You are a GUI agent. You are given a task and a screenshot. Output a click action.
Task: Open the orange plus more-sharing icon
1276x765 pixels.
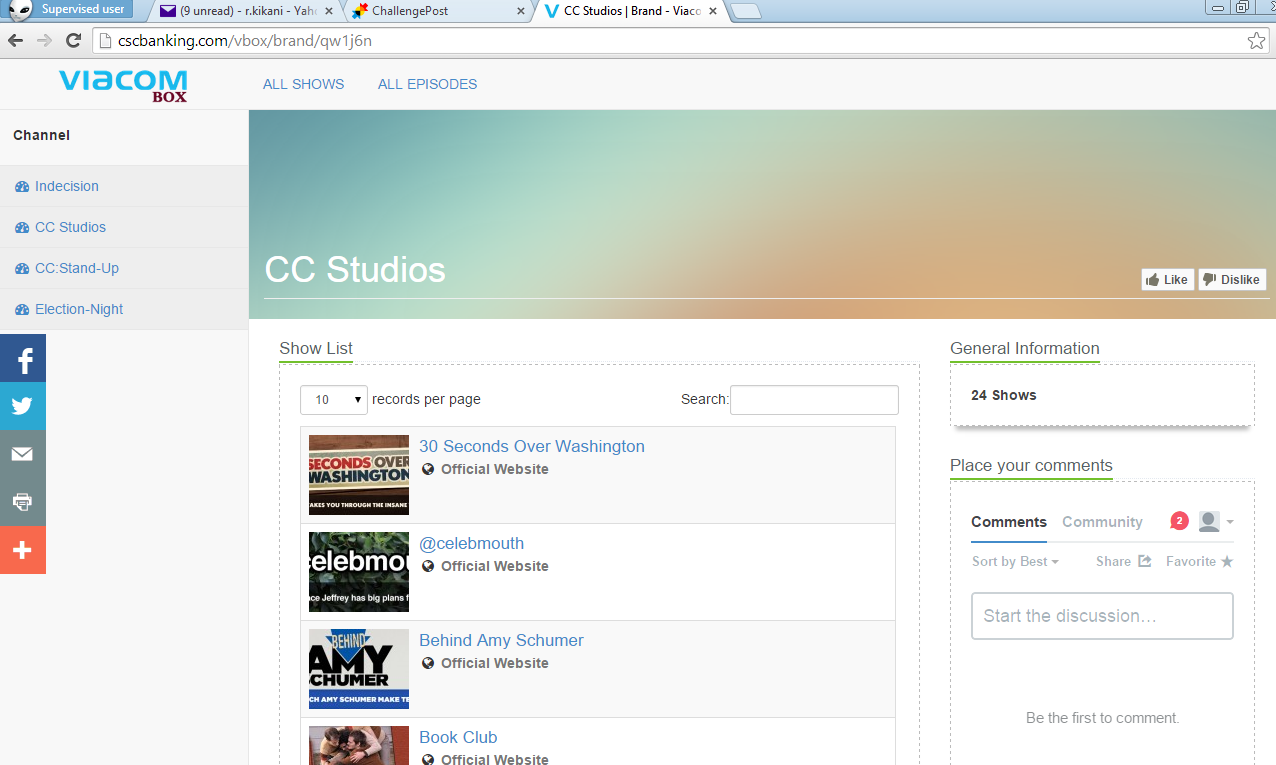tap(23, 550)
